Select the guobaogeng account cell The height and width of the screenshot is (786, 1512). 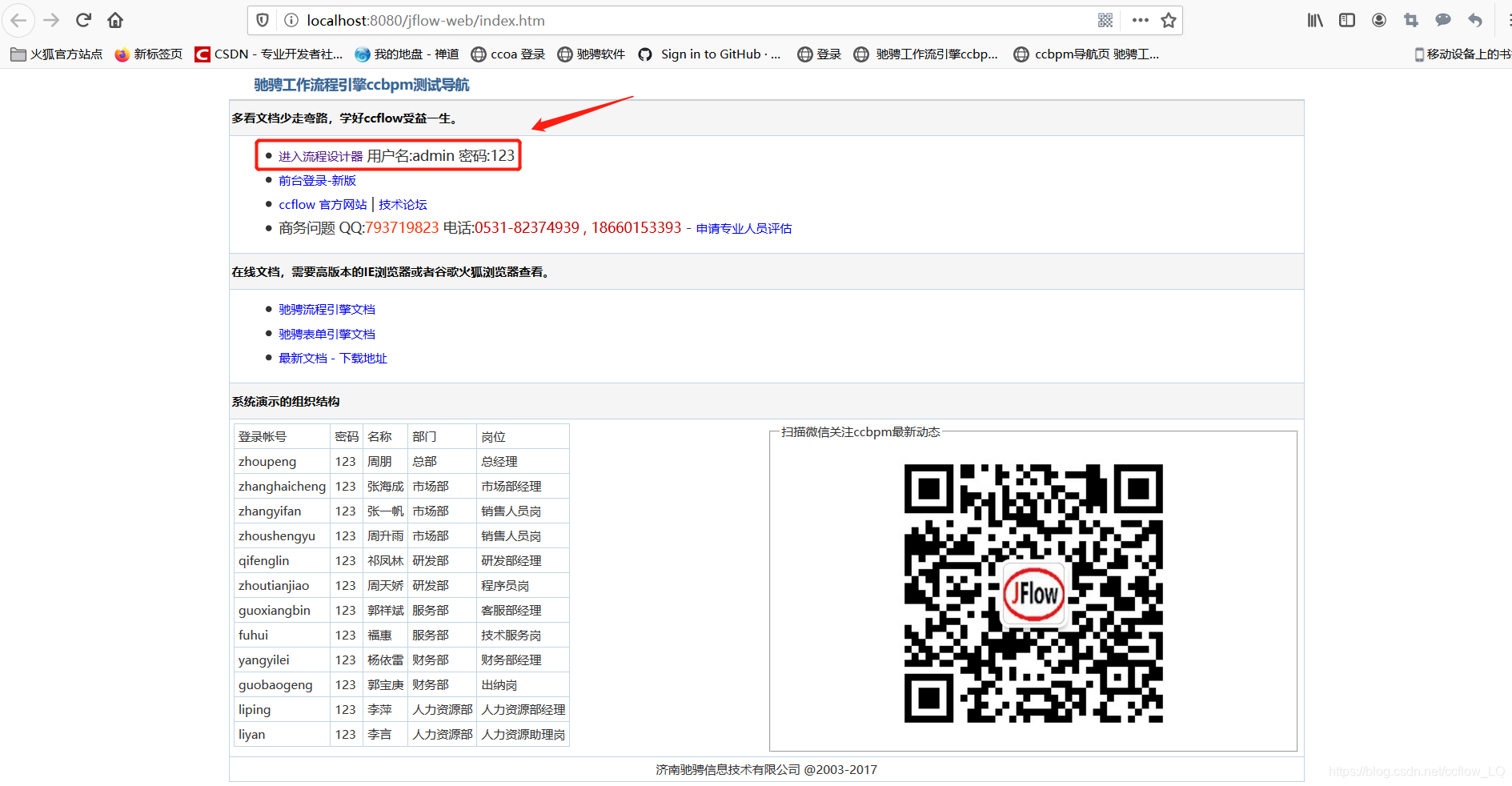[x=283, y=685]
